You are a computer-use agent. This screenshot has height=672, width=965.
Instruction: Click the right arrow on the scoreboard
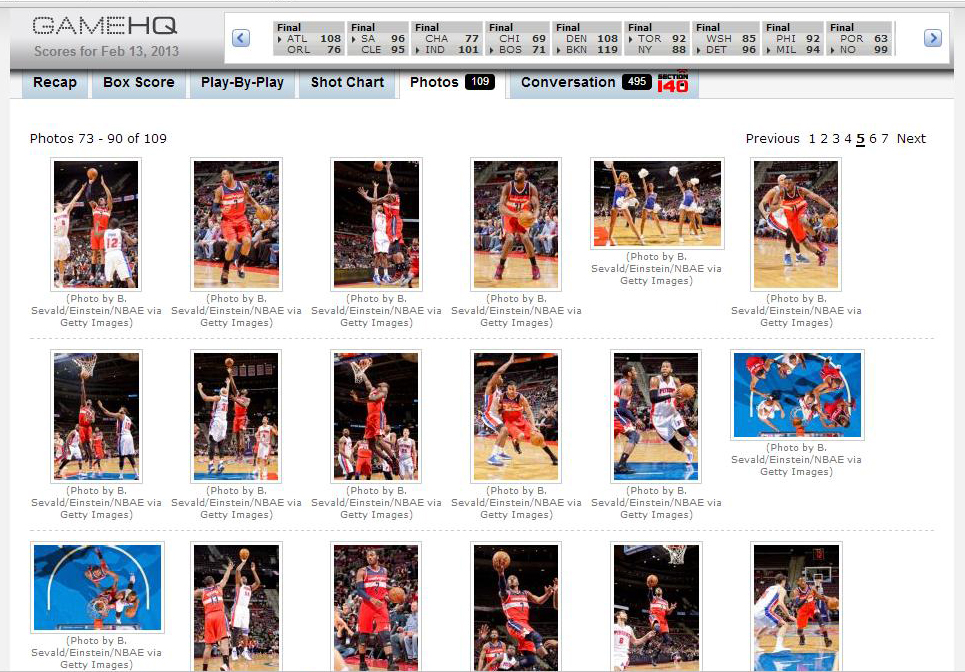pyautogui.click(x=932, y=38)
